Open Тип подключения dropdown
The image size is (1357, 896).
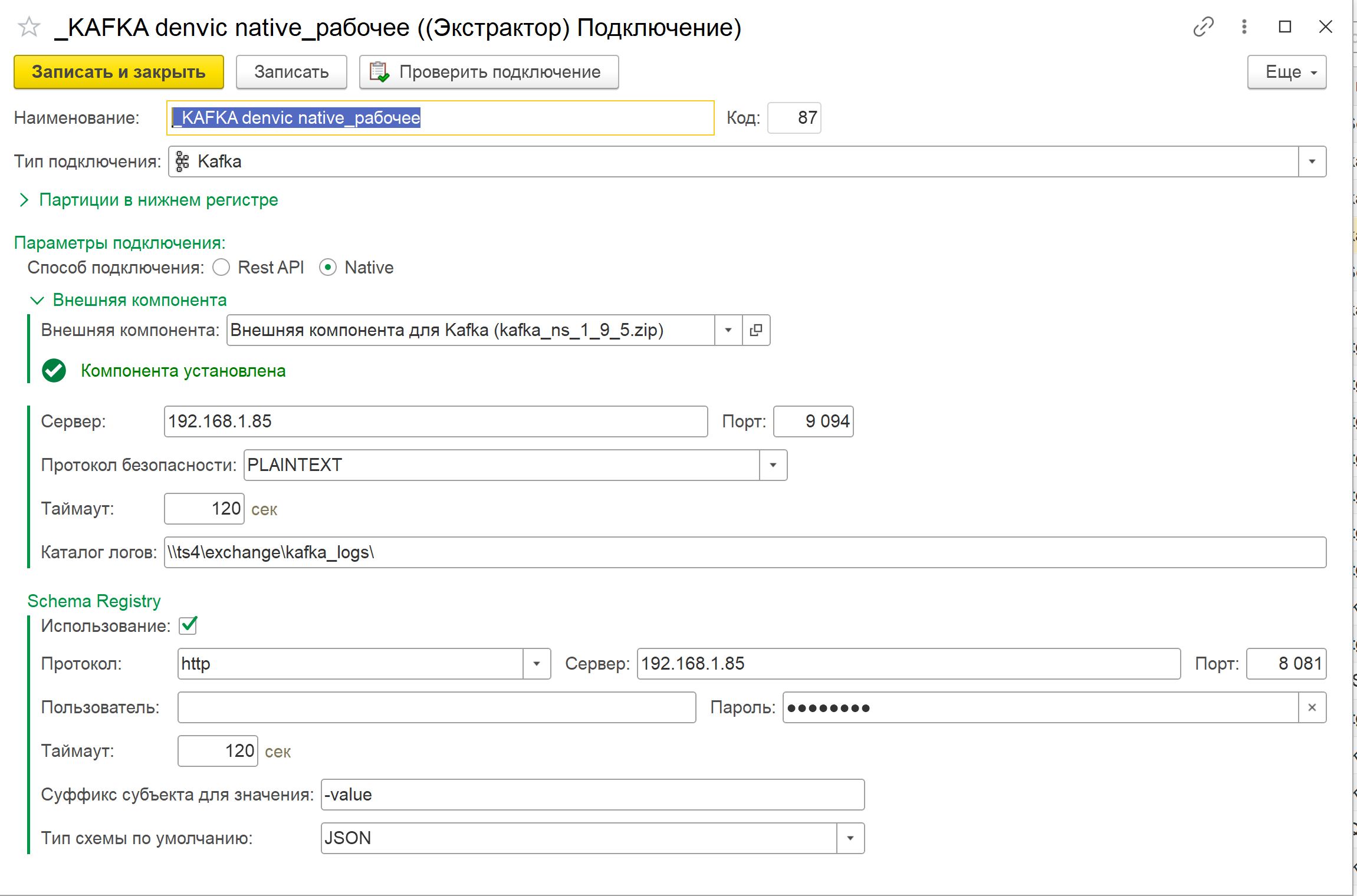click(1312, 162)
